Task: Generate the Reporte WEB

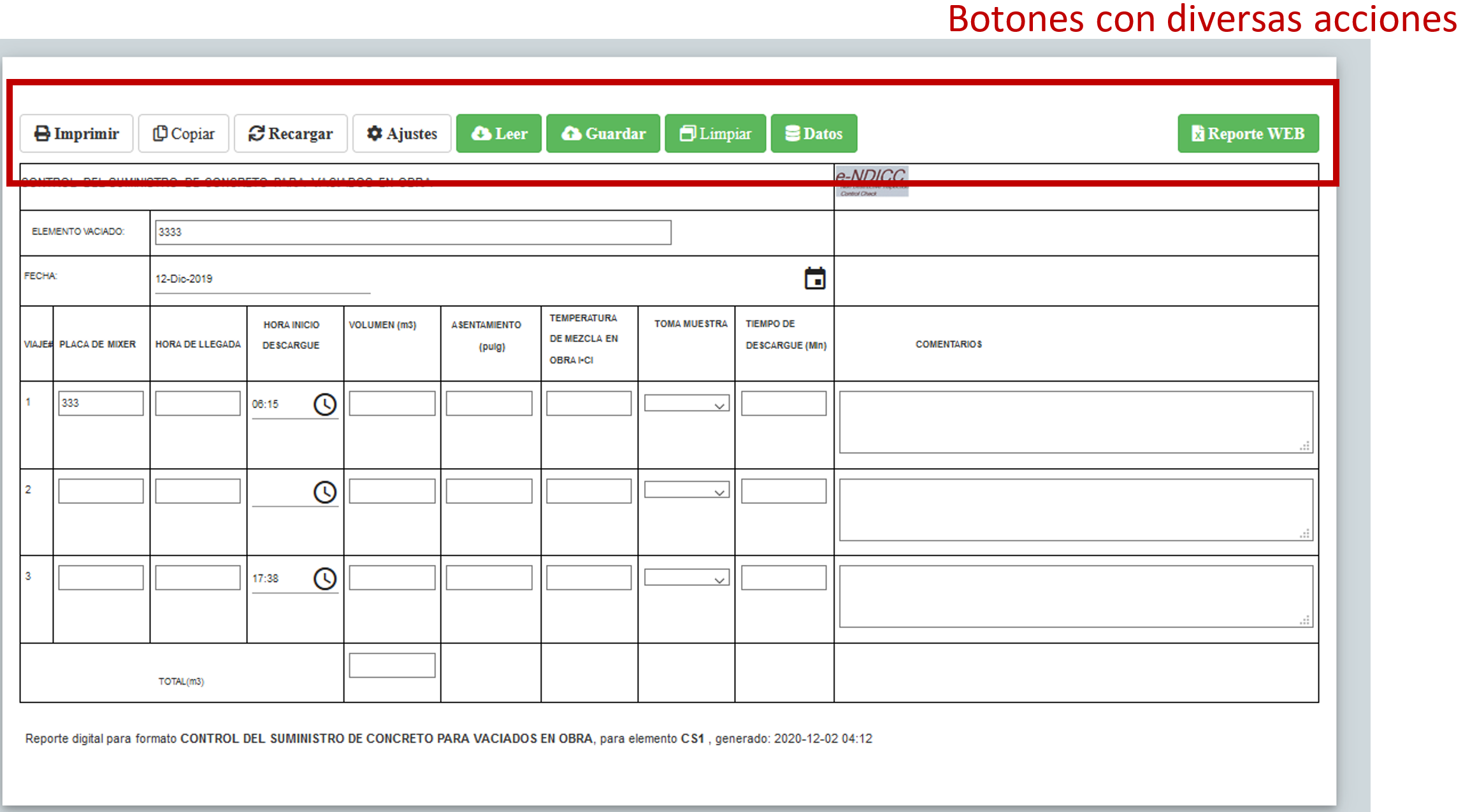Action: 1248,134
